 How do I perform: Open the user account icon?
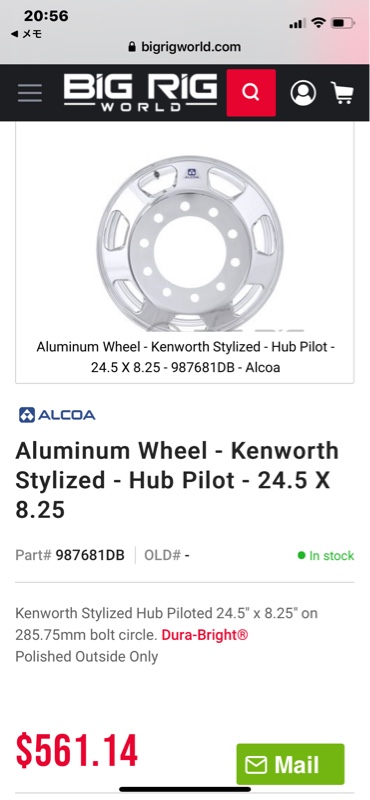303,93
